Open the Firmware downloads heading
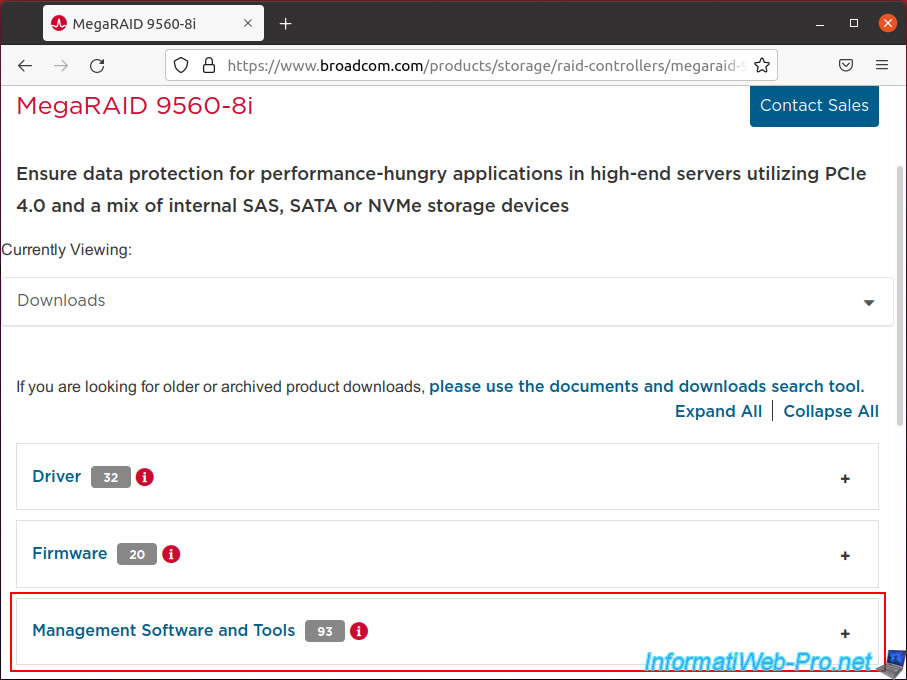Image resolution: width=907 pixels, height=680 pixels. (69, 553)
